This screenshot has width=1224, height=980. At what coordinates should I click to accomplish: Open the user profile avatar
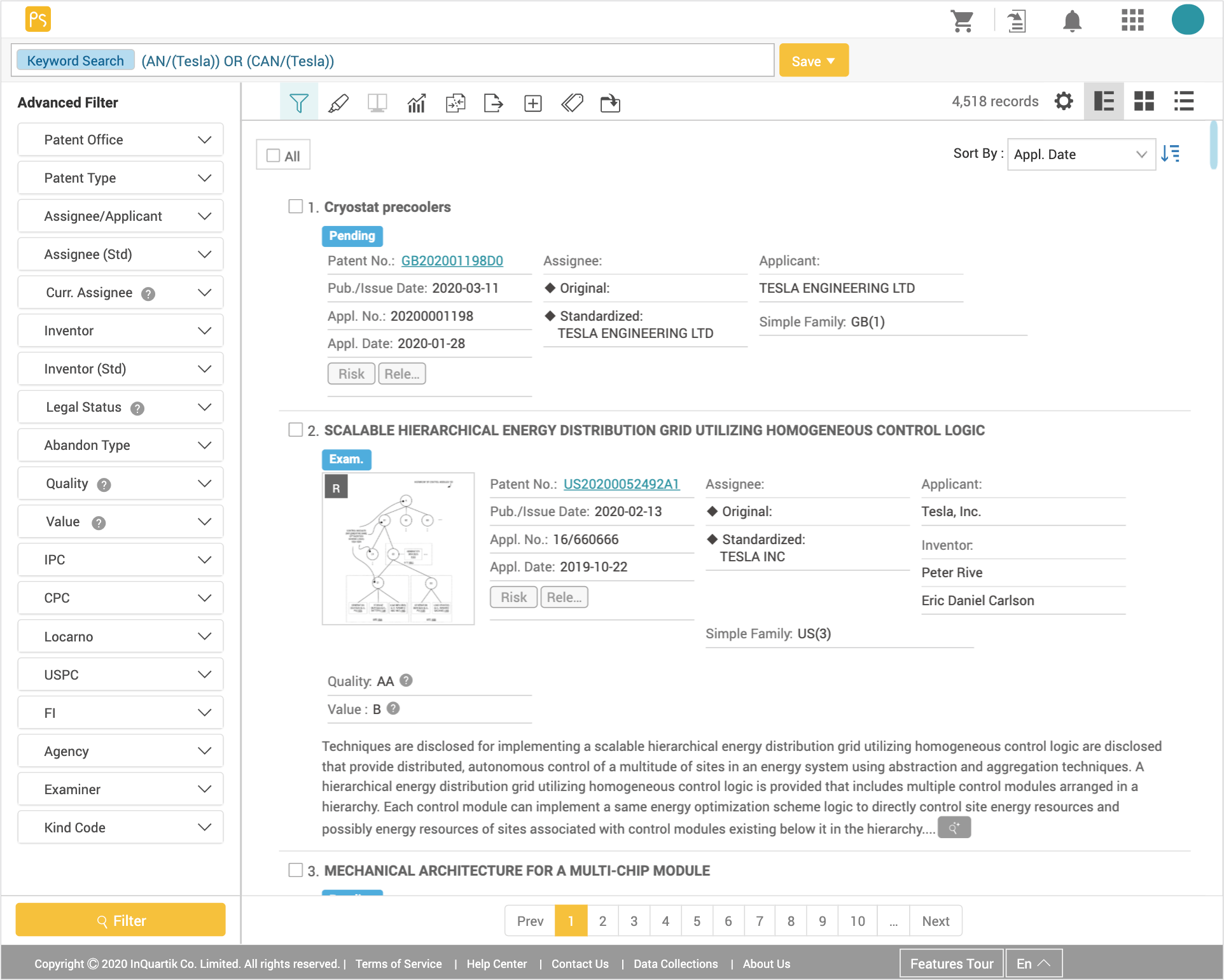(1187, 19)
